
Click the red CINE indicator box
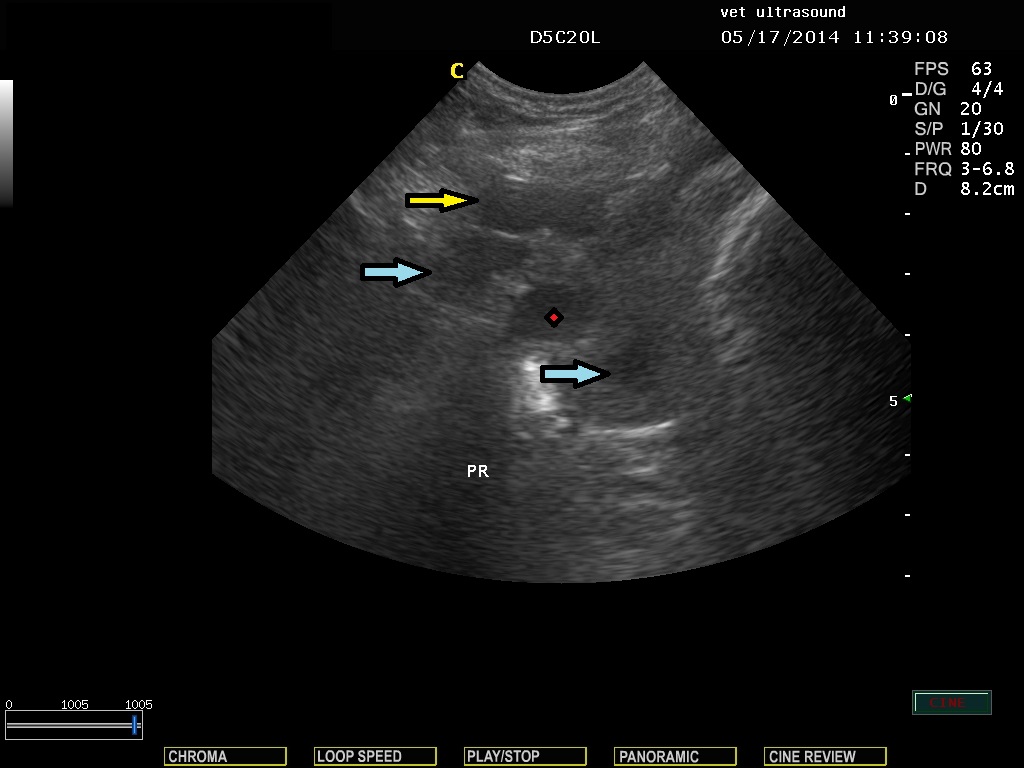(x=951, y=703)
